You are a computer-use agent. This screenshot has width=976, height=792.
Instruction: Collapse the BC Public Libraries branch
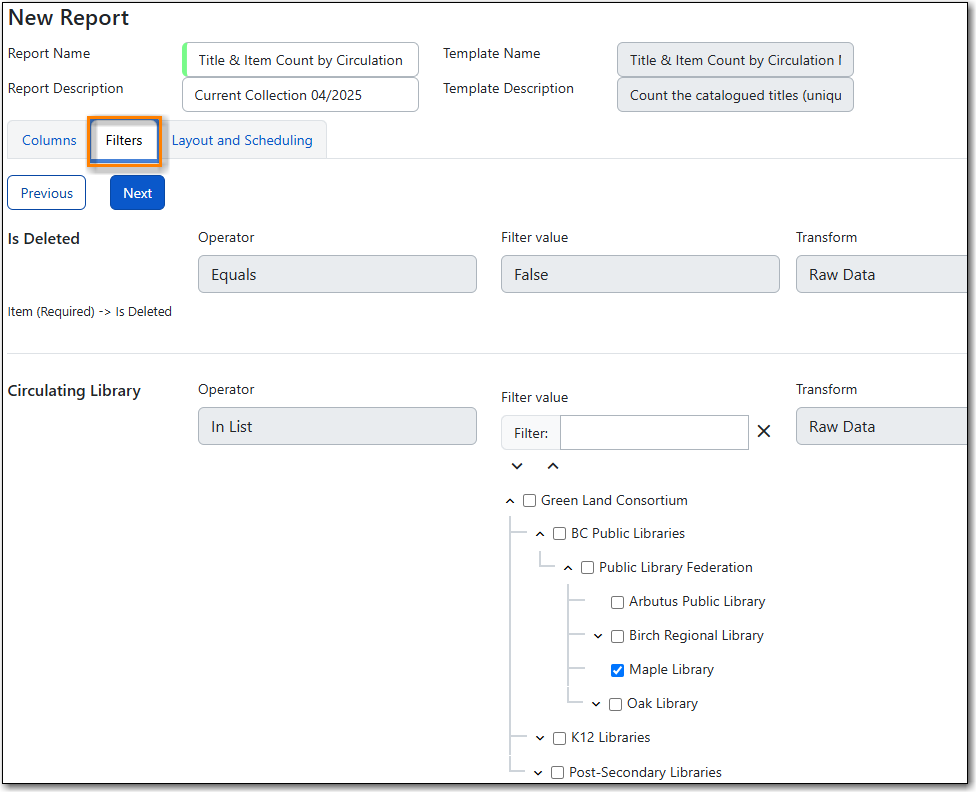(540, 534)
